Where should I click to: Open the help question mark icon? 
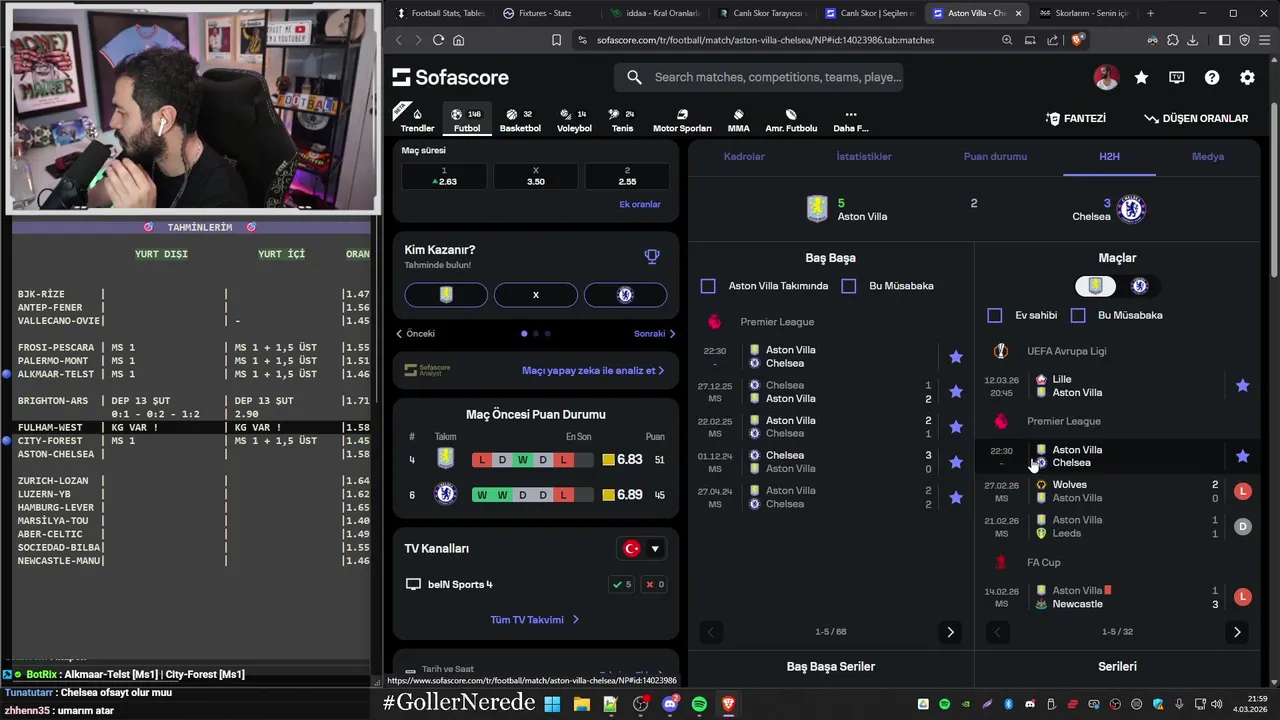click(x=1212, y=77)
